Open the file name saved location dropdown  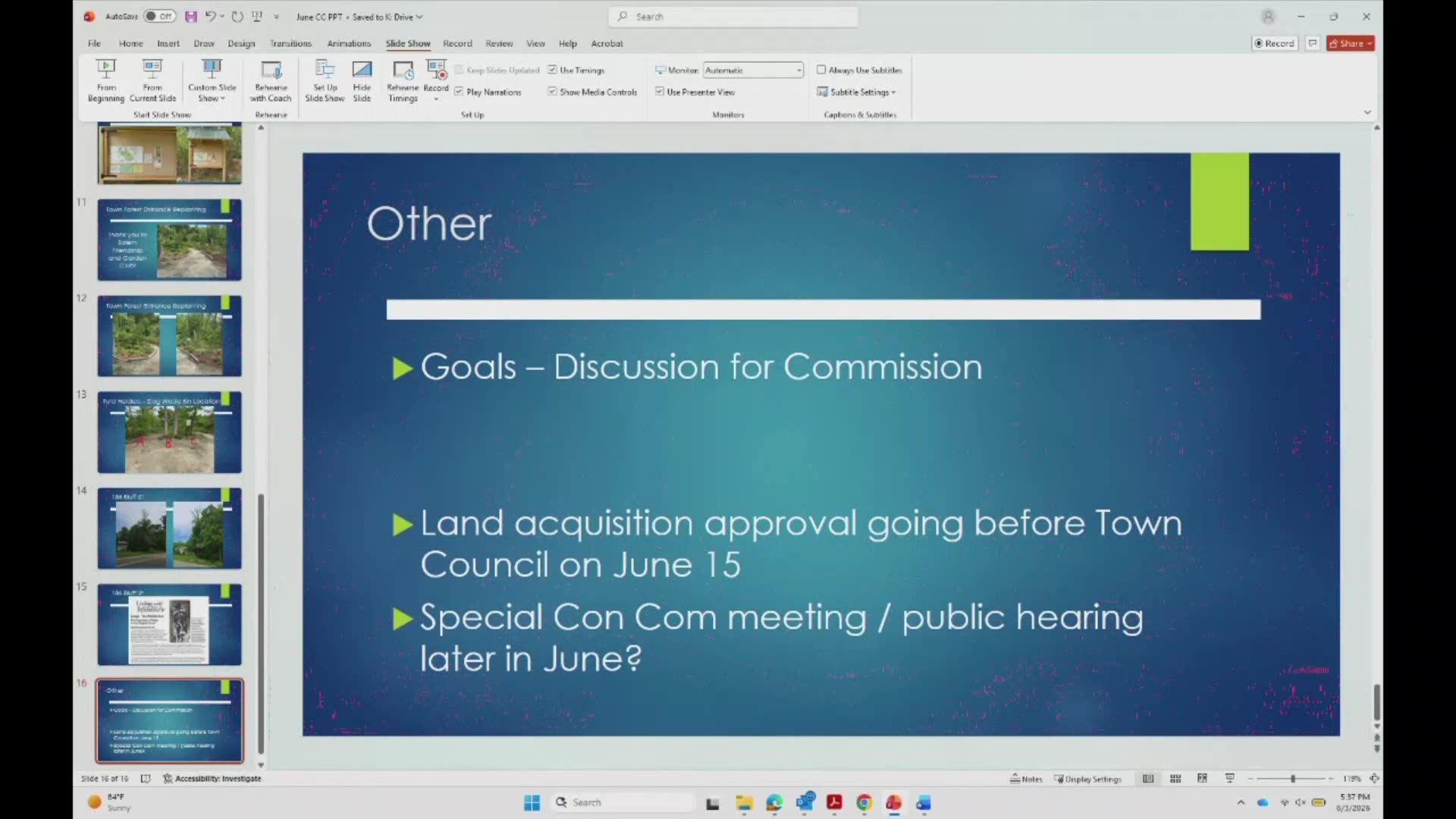419,17
